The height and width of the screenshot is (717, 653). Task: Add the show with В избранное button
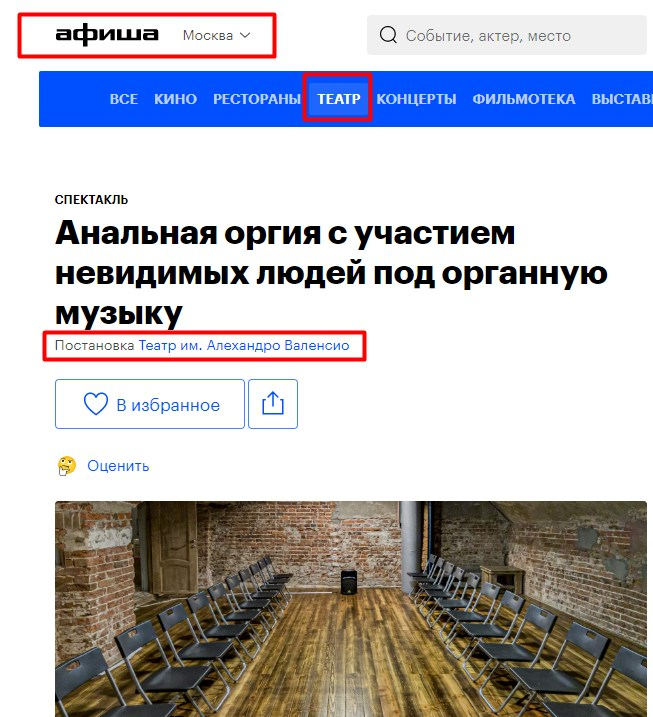(x=150, y=404)
